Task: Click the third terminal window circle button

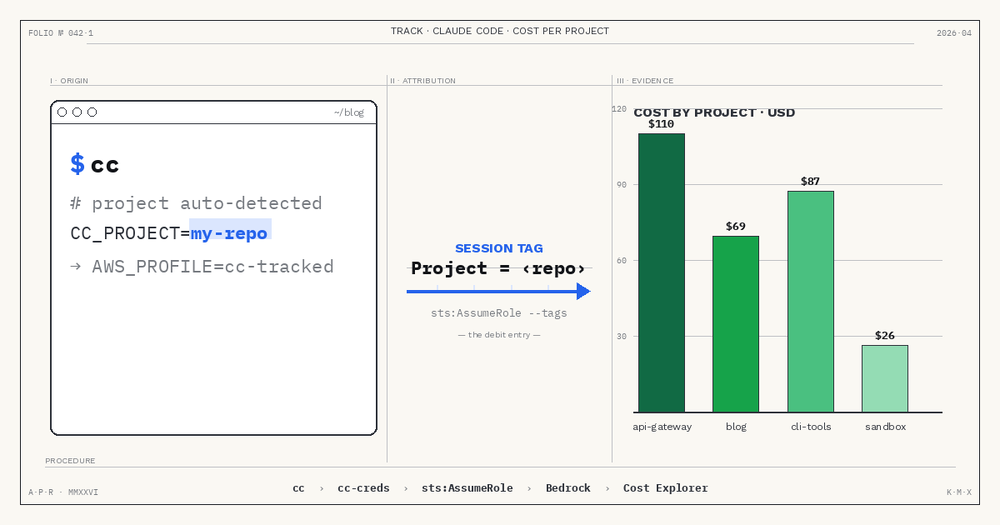Action: [92, 112]
